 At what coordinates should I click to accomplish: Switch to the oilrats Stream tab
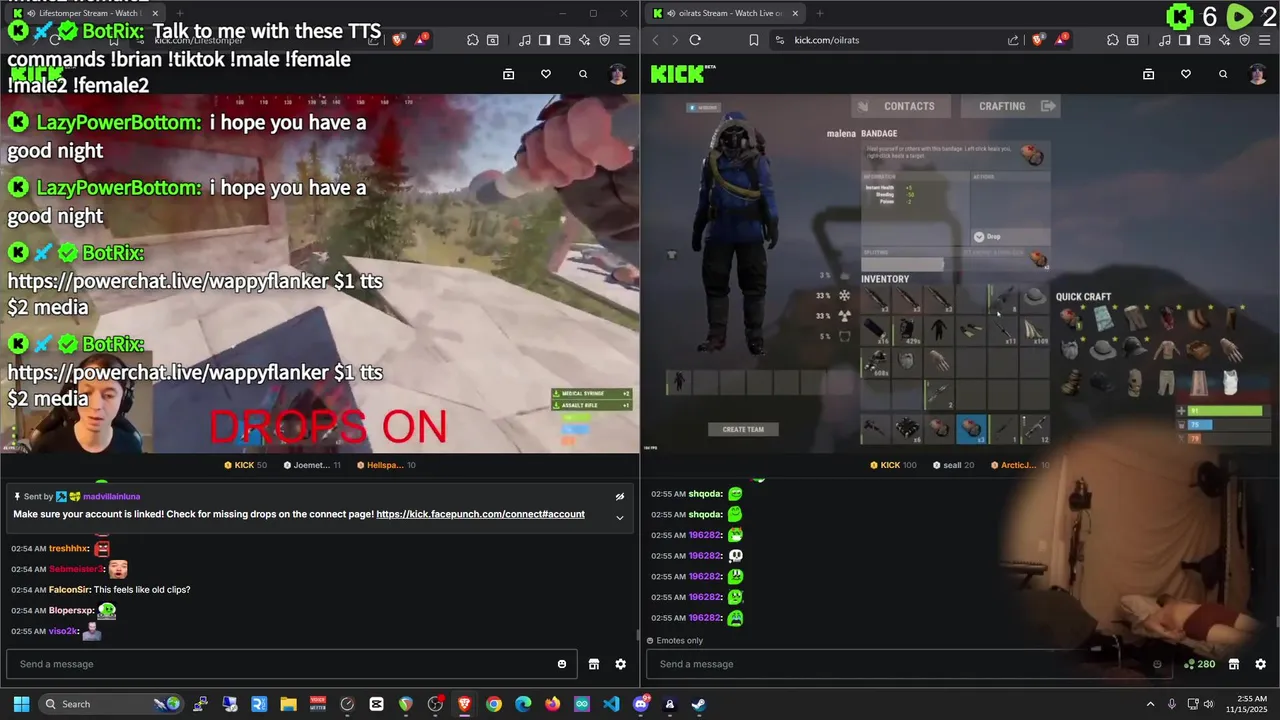725,13
